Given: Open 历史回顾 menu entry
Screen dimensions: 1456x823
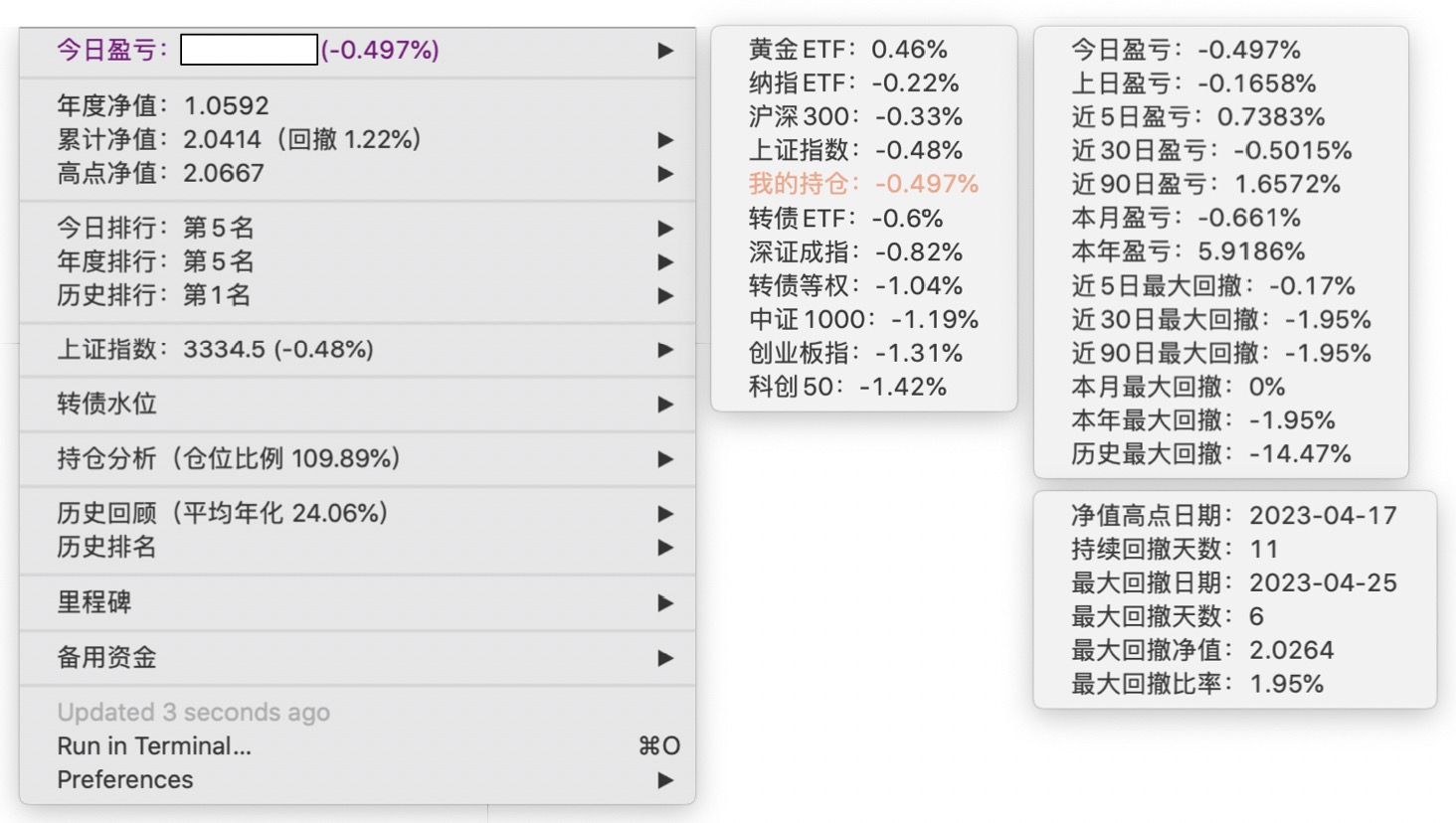Looking at the screenshot, I should point(222,514).
